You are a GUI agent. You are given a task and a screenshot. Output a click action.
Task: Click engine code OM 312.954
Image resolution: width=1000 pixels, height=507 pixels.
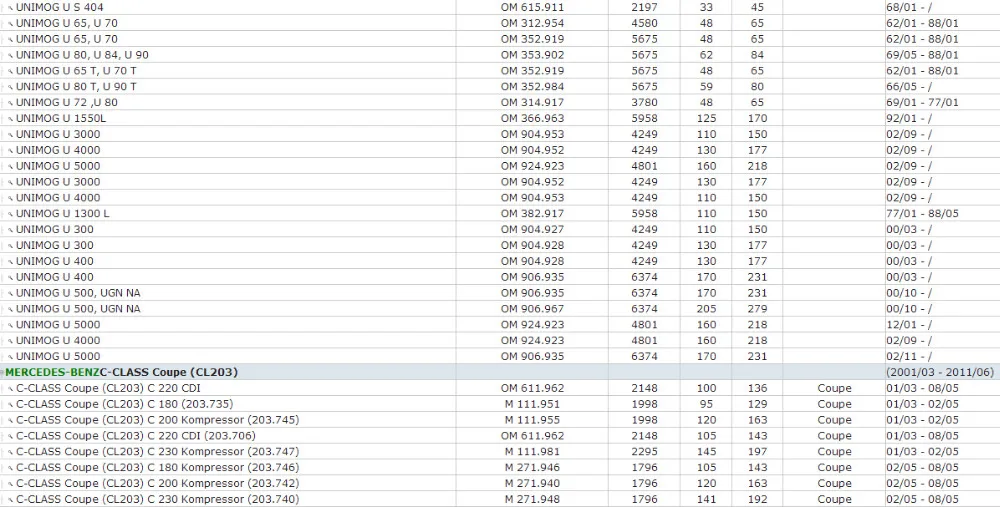click(x=533, y=23)
